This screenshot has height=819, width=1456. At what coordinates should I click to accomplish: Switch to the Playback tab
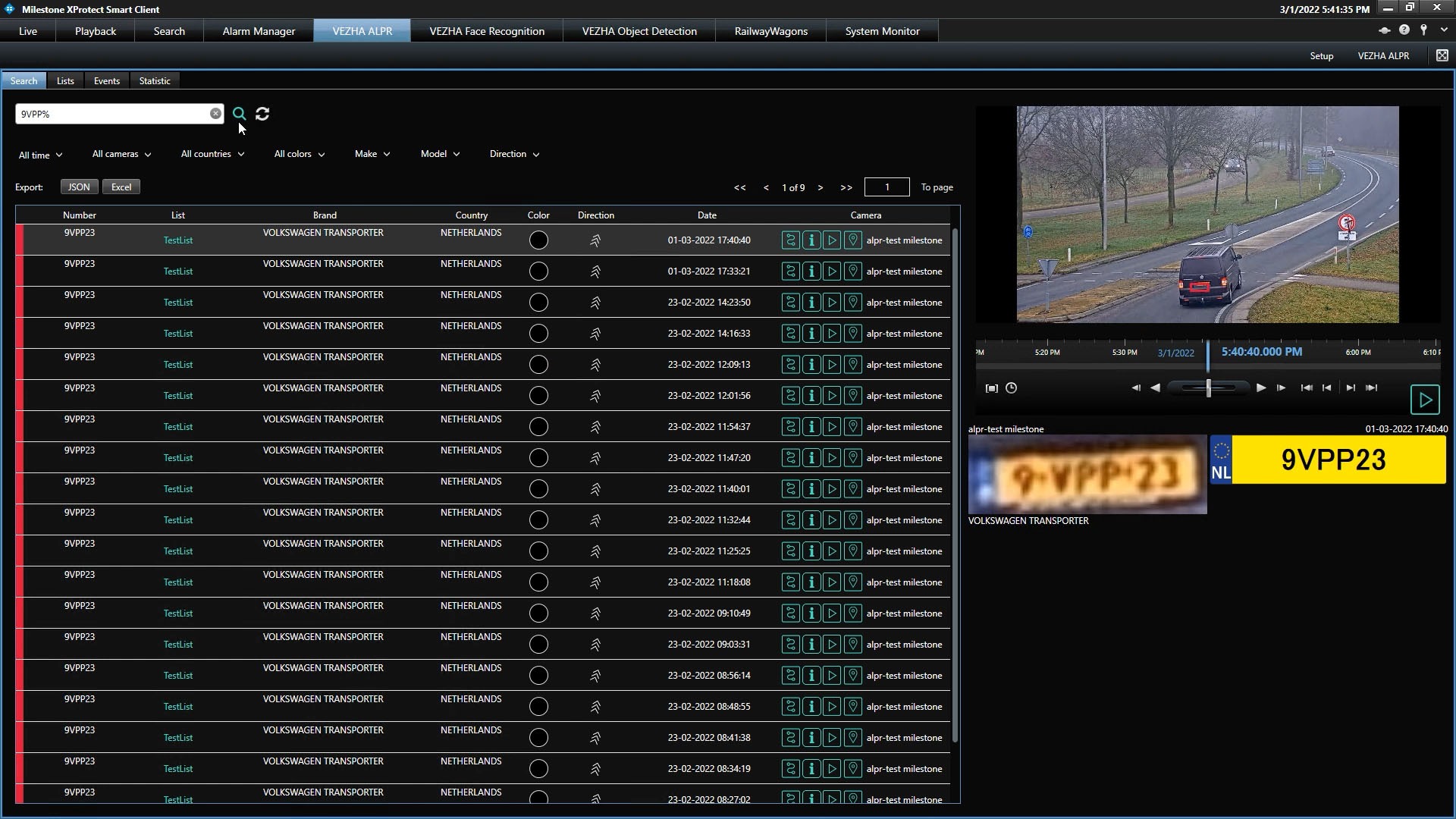96,31
